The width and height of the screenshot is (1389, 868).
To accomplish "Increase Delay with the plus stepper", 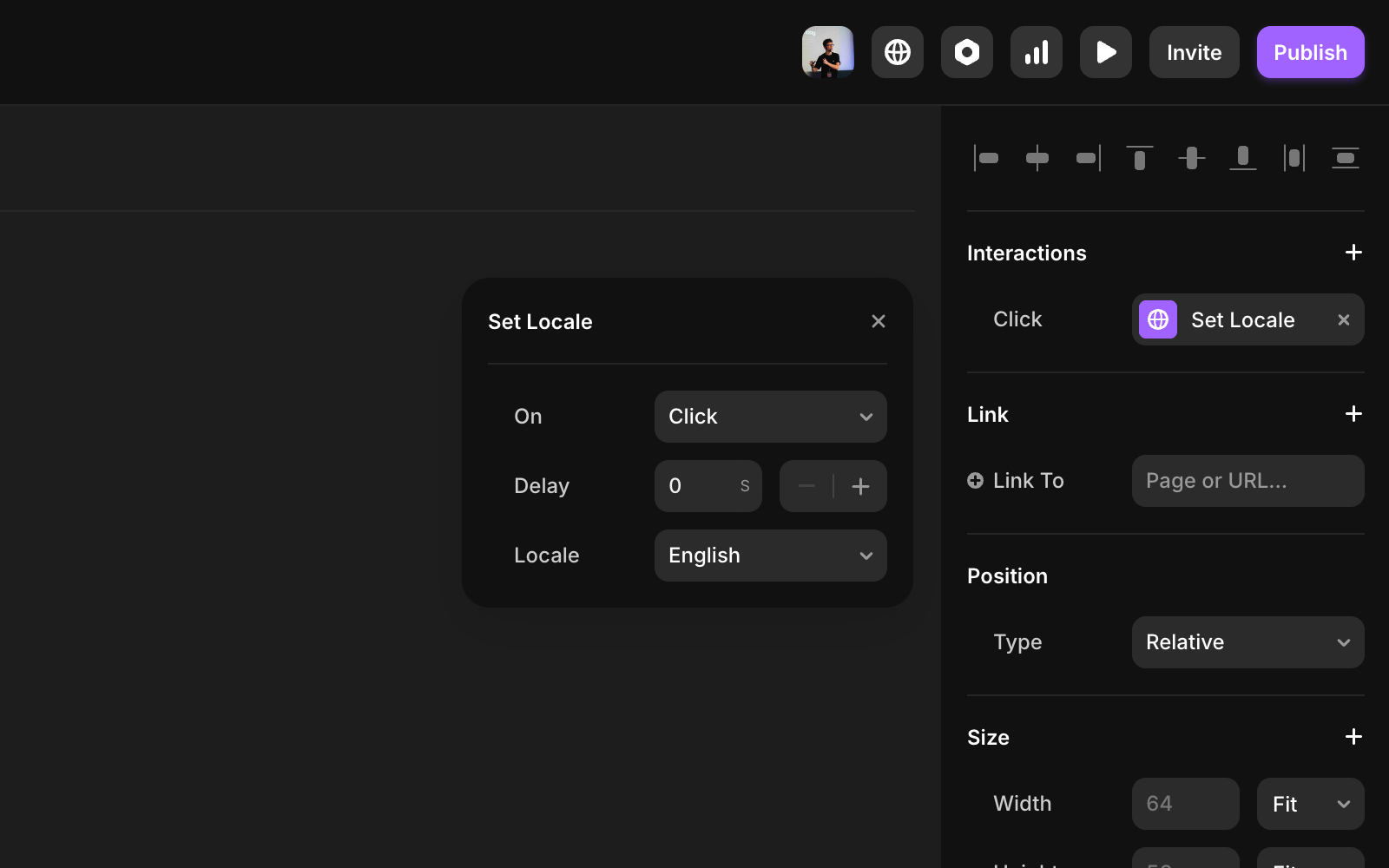I will coord(860,486).
